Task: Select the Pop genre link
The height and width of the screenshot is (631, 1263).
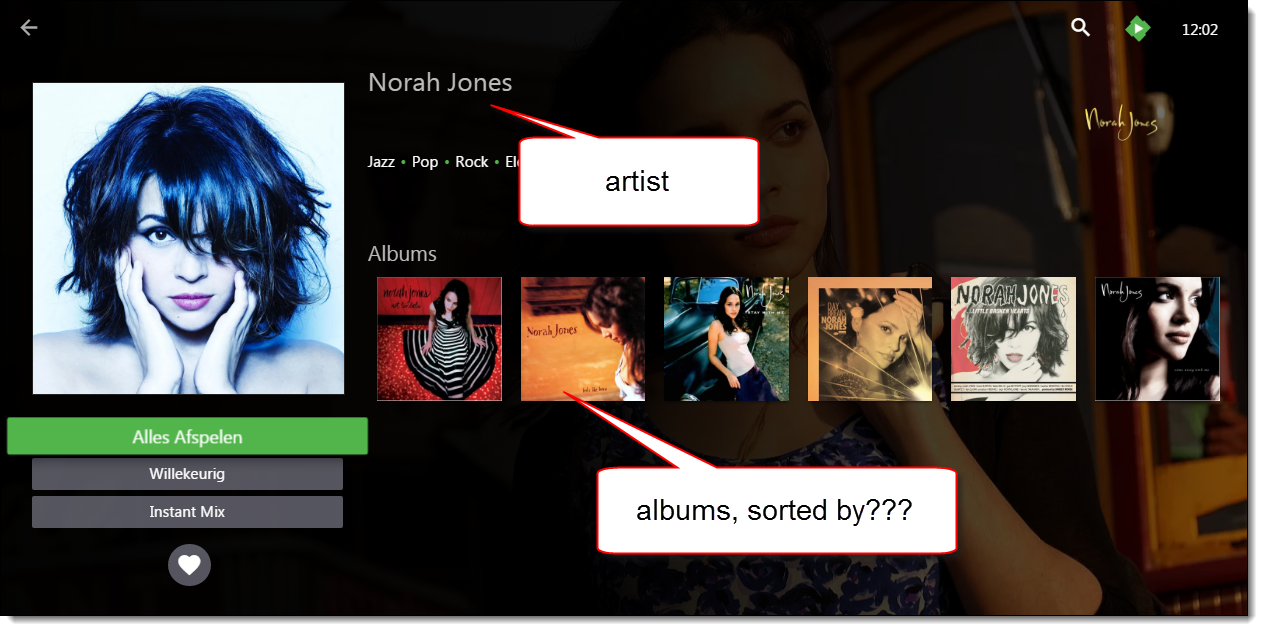Action: tap(425, 161)
